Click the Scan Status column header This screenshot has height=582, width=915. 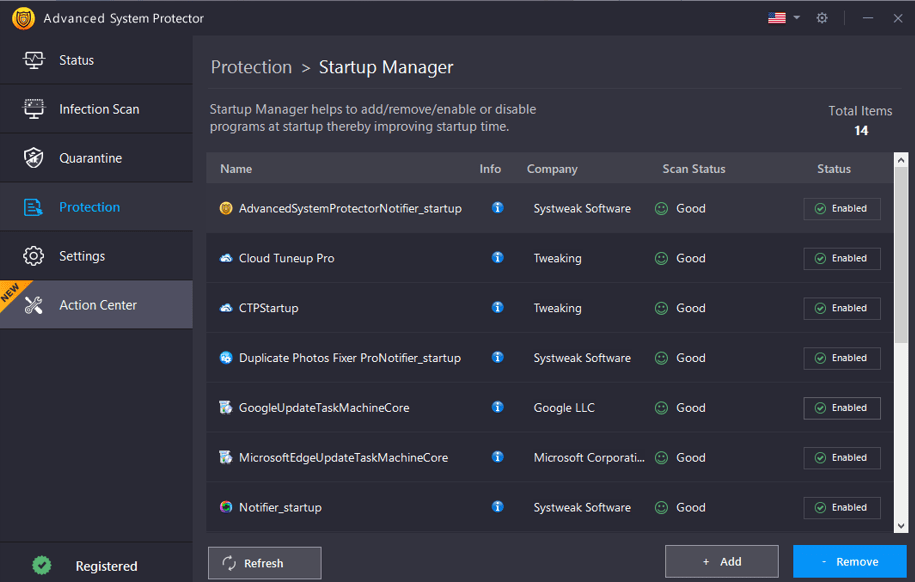[x=694, y=169]
